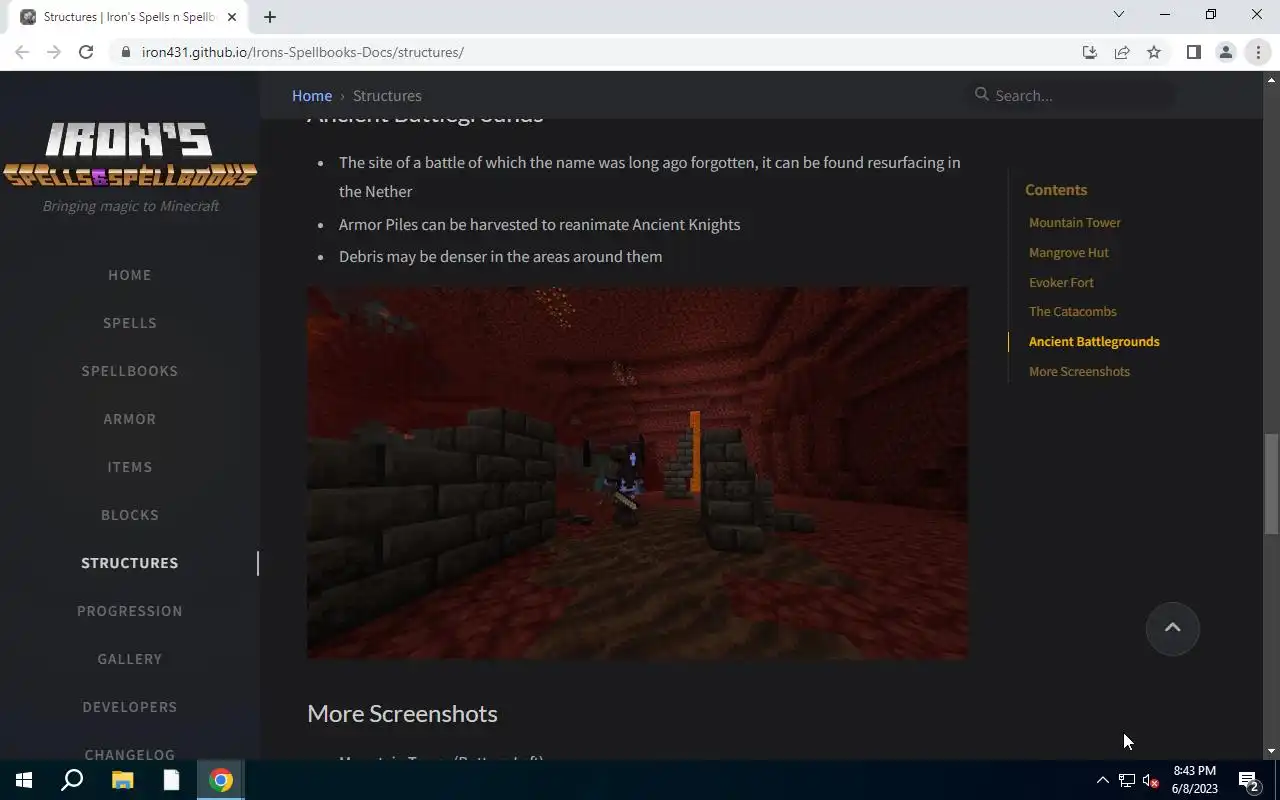Jump to More Screenshots in contents
The height and width of the screenshot is (800, 1280).
(1079, 372)
